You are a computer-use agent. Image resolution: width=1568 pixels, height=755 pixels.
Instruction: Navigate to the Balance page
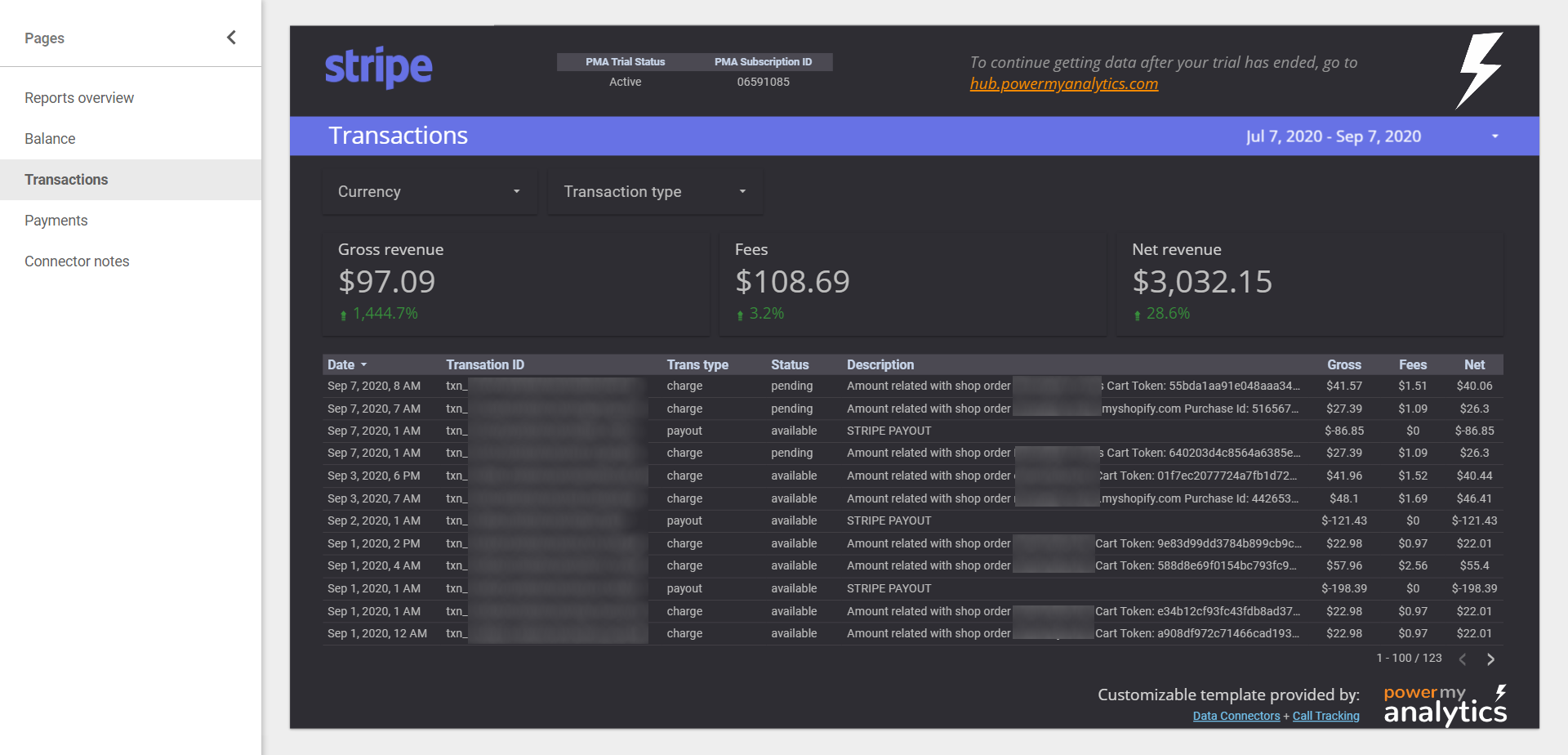pyautogui.click(x=50, y=139)
